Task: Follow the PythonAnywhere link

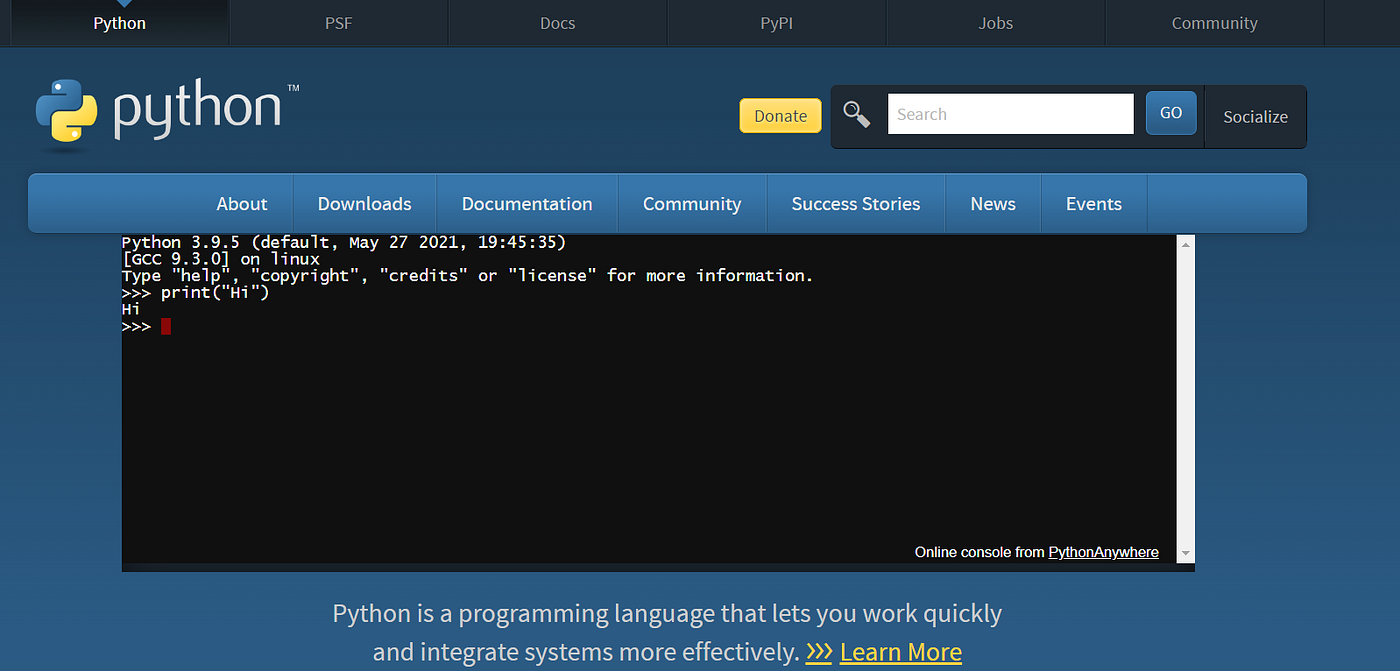Action: 1103,552
